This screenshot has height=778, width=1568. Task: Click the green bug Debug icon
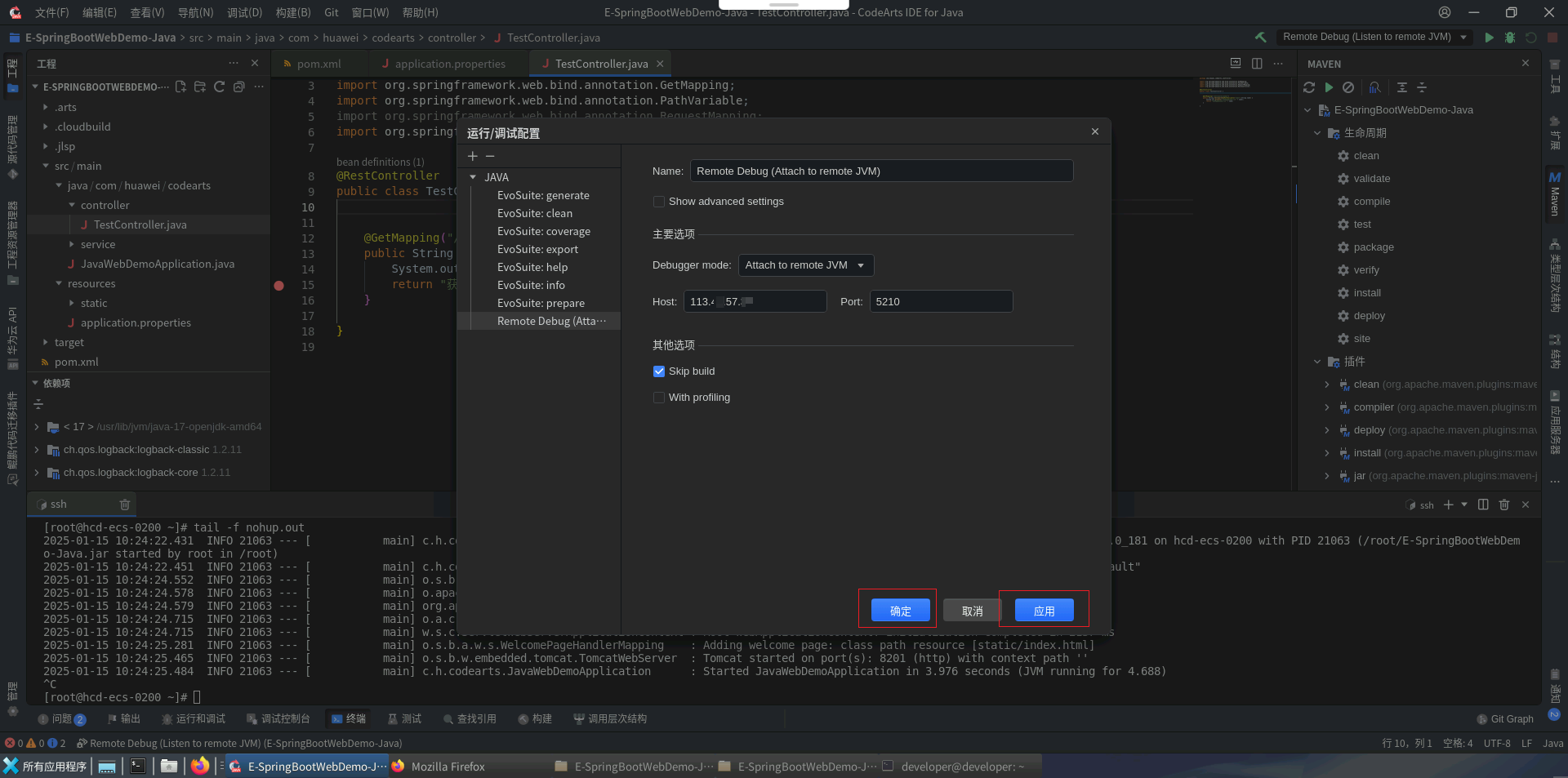[x=1510, y=38]
